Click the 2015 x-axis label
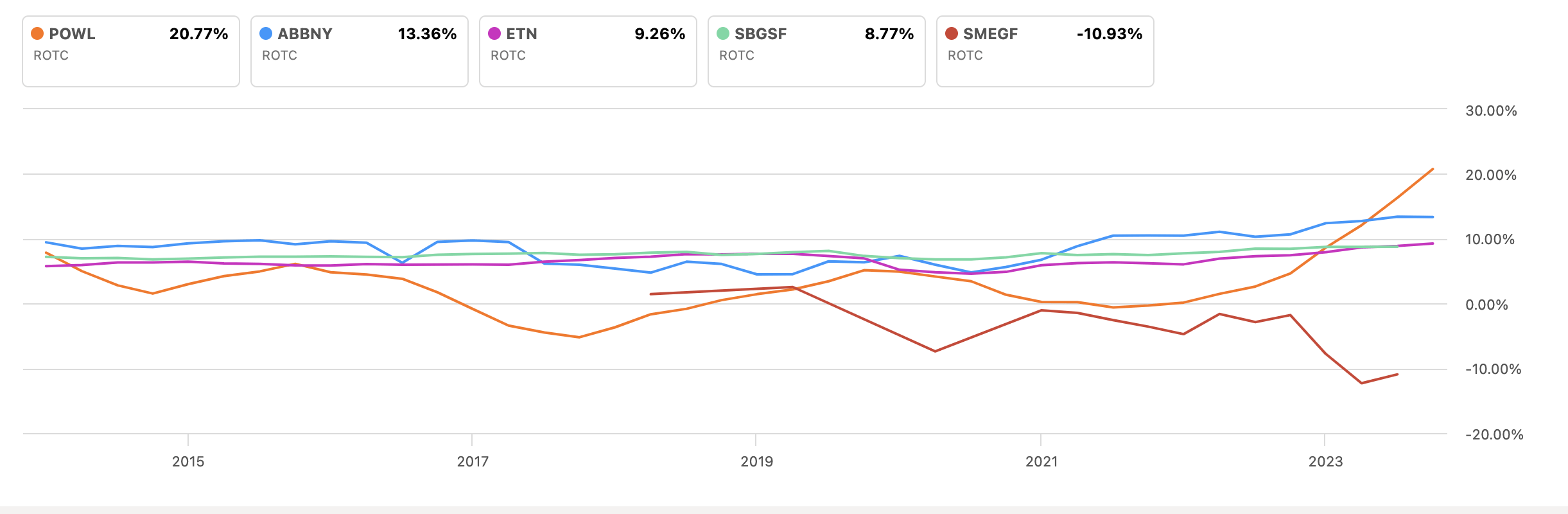This screenshot has height=514, width=1568. click(188, 461)
